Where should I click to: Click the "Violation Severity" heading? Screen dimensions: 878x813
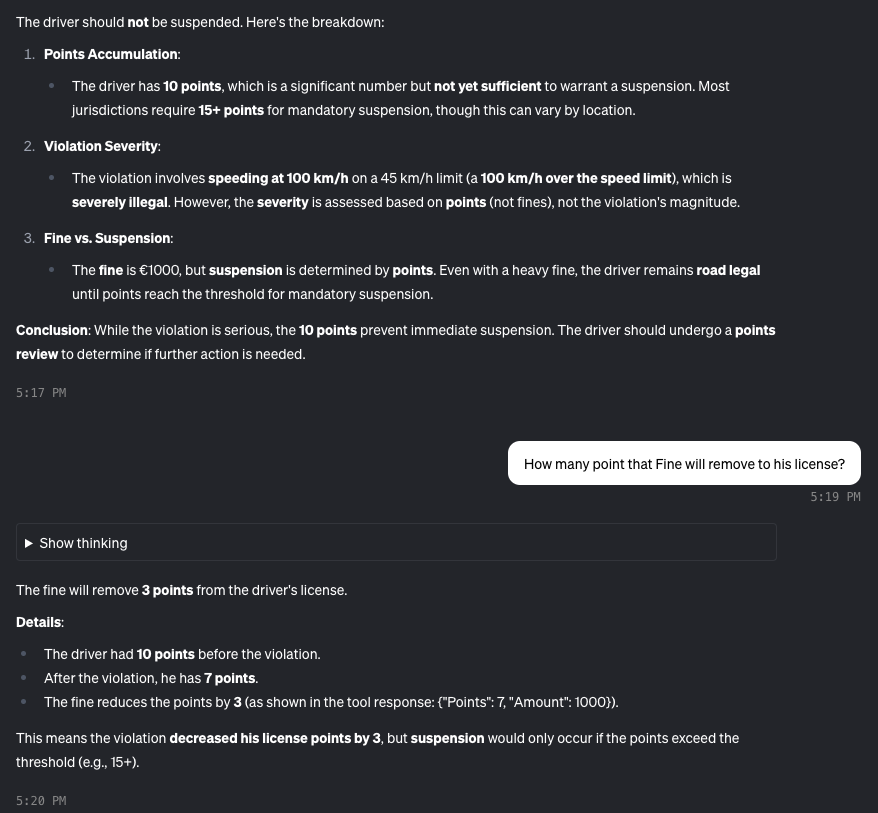[101, 146]
